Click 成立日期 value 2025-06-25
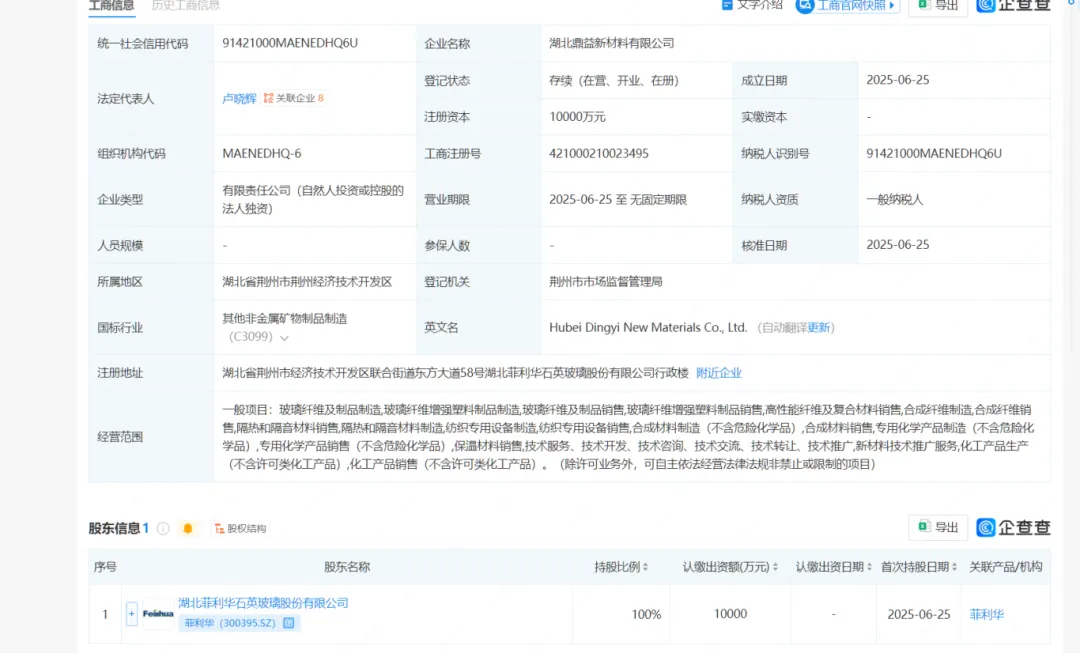 tap(897, 80)
